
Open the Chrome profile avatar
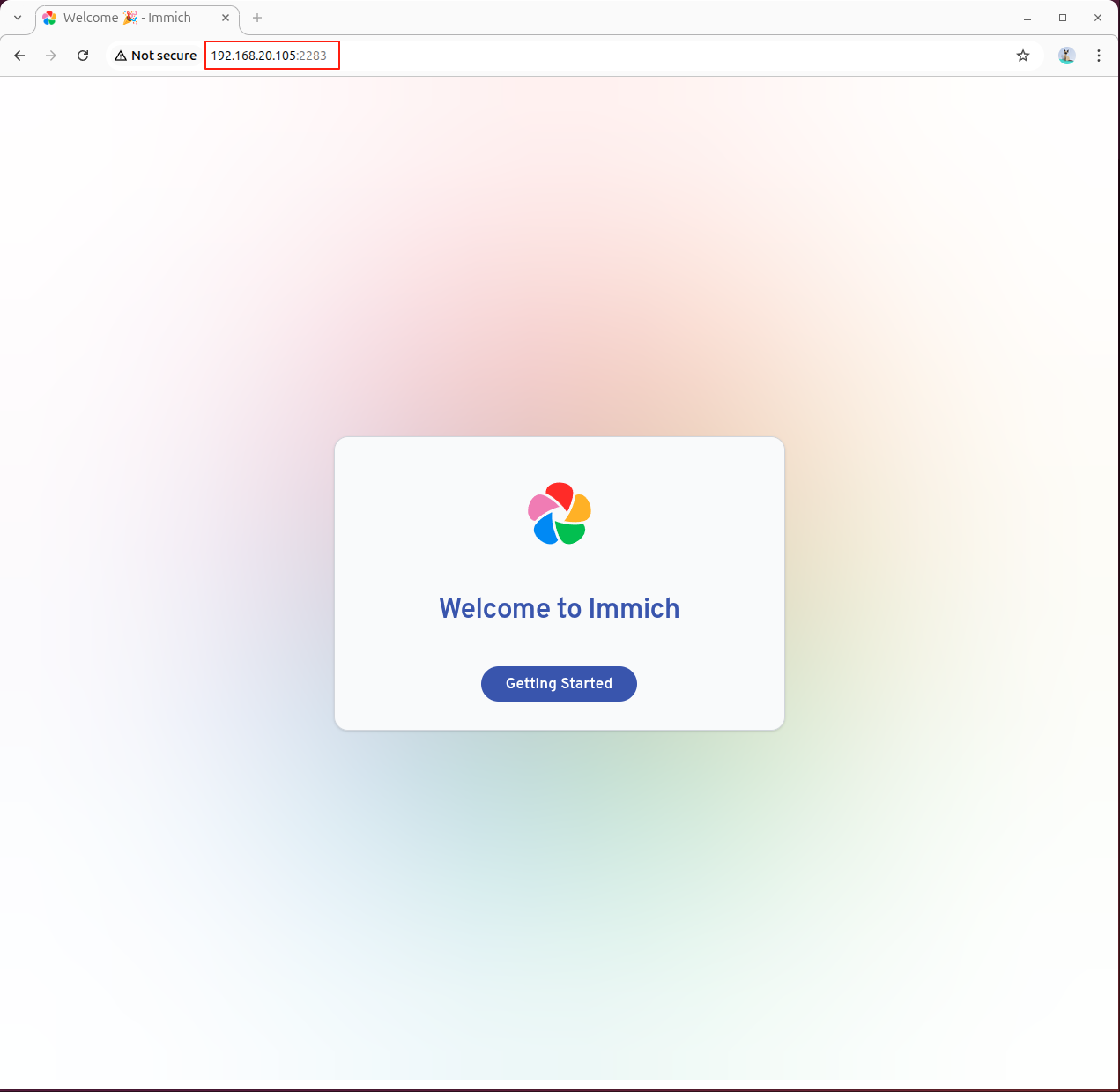coord(1067,56)
